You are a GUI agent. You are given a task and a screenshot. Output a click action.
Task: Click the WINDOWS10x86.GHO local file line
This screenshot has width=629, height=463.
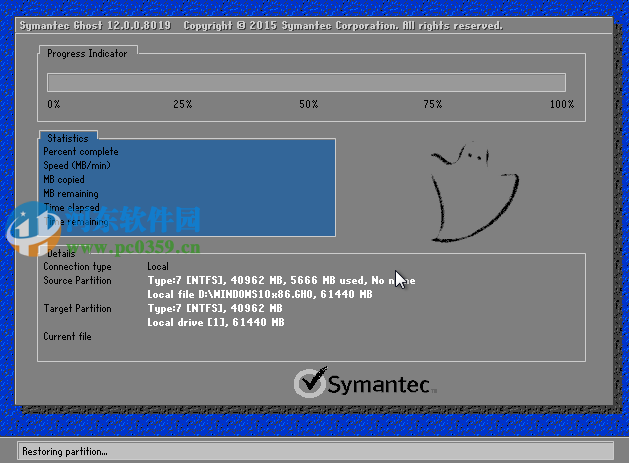260,294
